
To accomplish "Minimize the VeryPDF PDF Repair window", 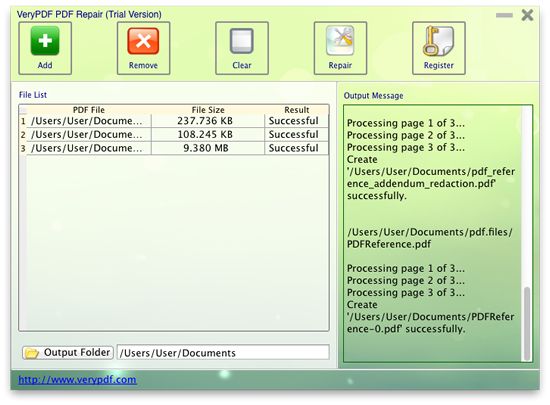I will tap(504, 15).
